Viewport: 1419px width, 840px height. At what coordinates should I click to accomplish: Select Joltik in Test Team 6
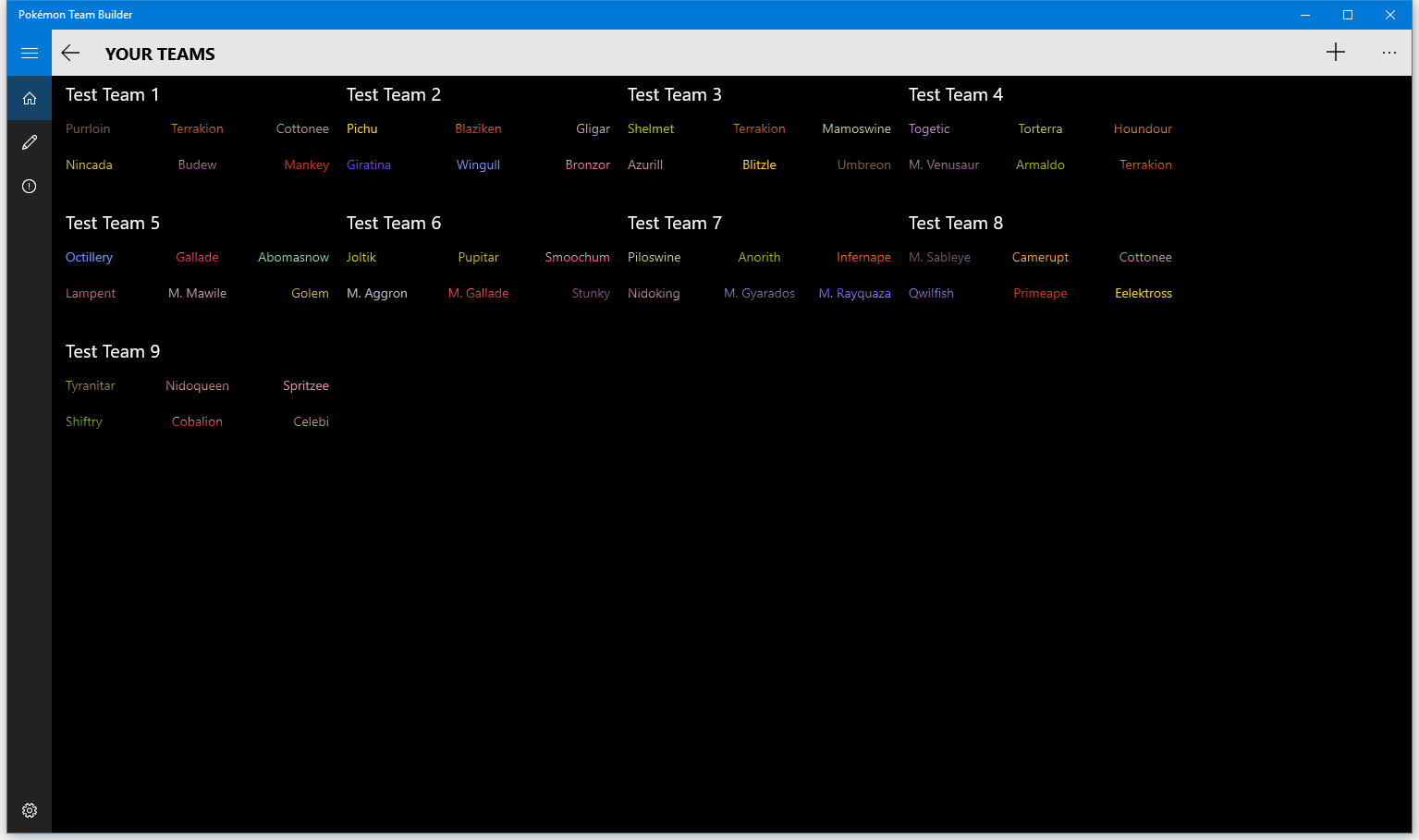point(361,257)
